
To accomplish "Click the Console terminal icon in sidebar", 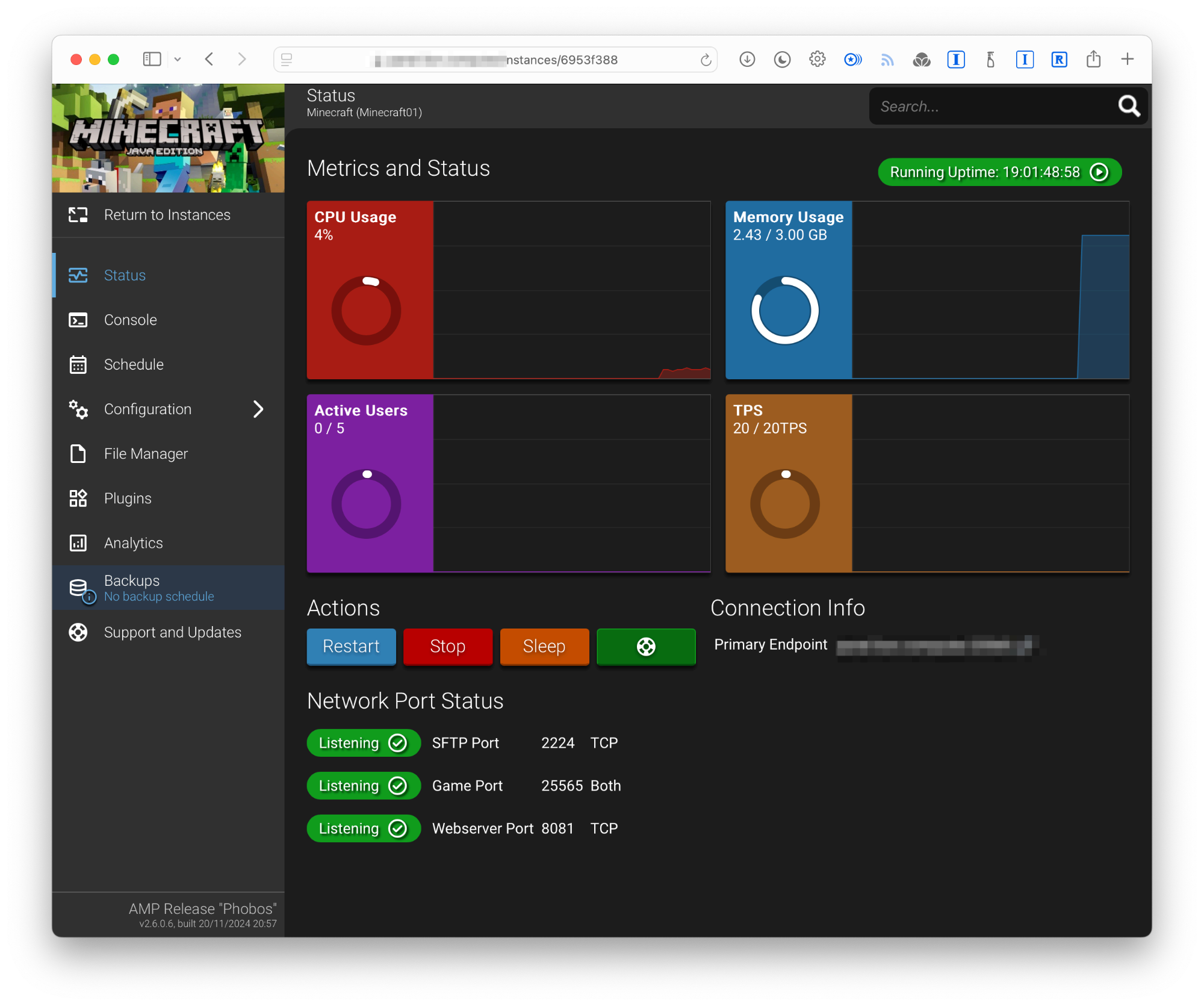I will click(78, 320).
